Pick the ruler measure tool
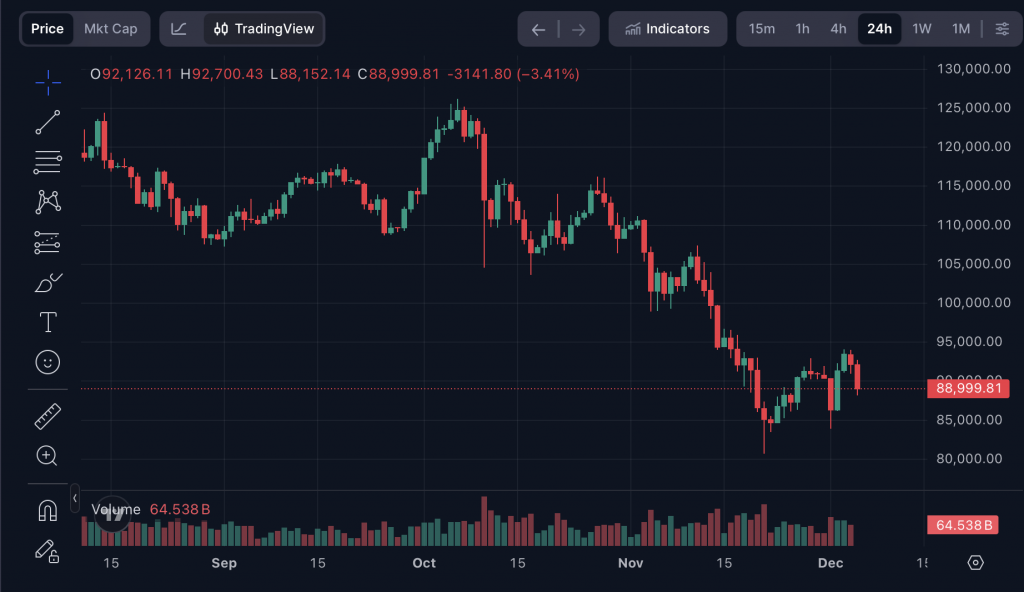This screenshot has height=592, width=1024. 48,415
